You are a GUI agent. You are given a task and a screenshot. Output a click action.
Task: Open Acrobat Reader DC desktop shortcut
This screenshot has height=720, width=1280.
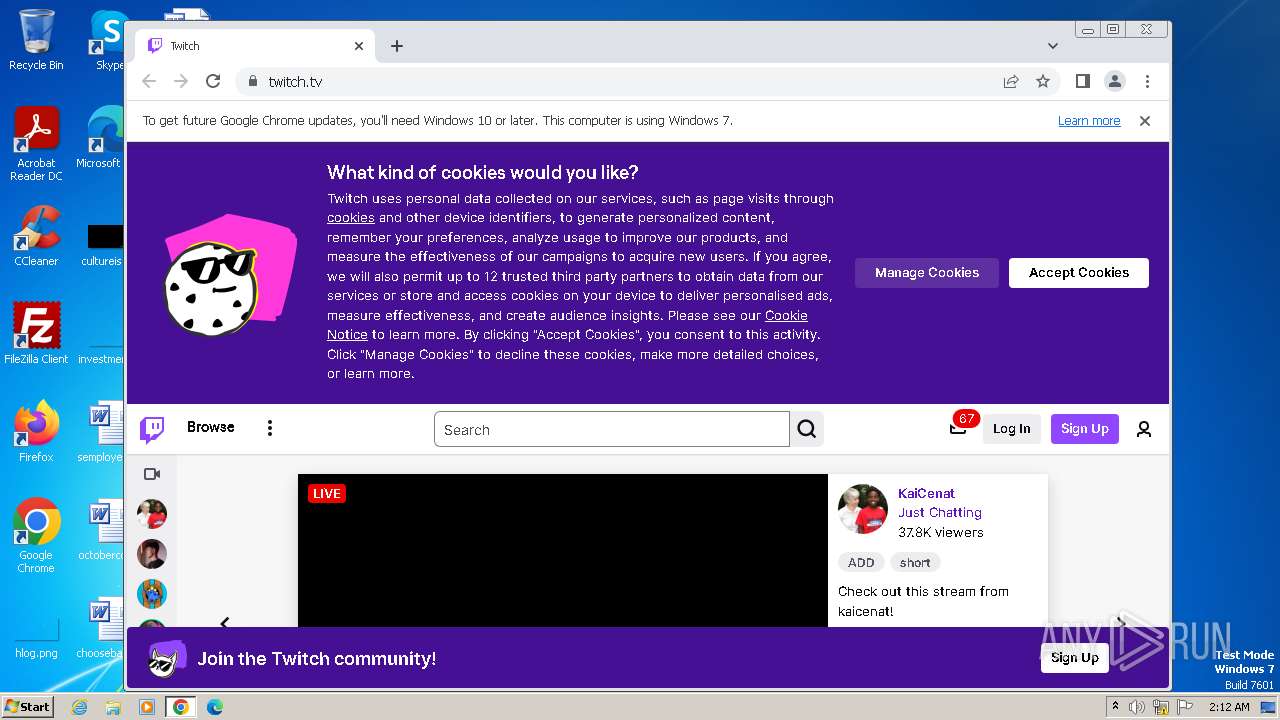pos(36,144)
